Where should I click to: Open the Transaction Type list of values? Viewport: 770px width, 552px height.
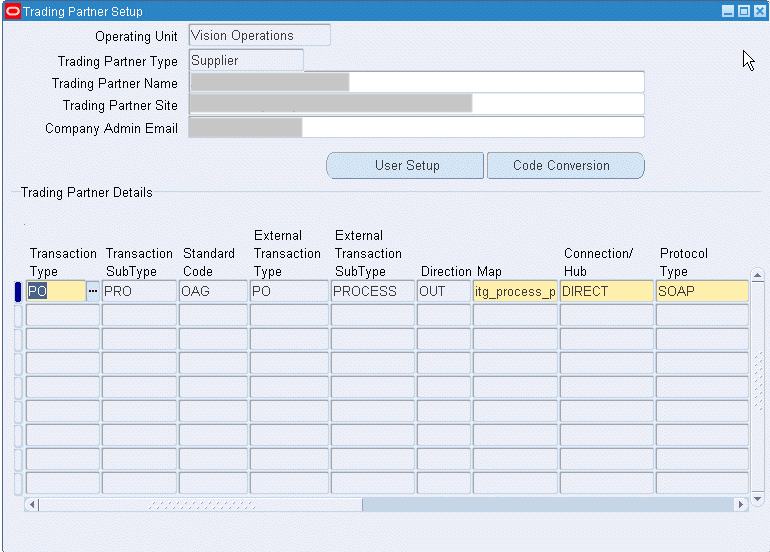click(x=92, y=291)
